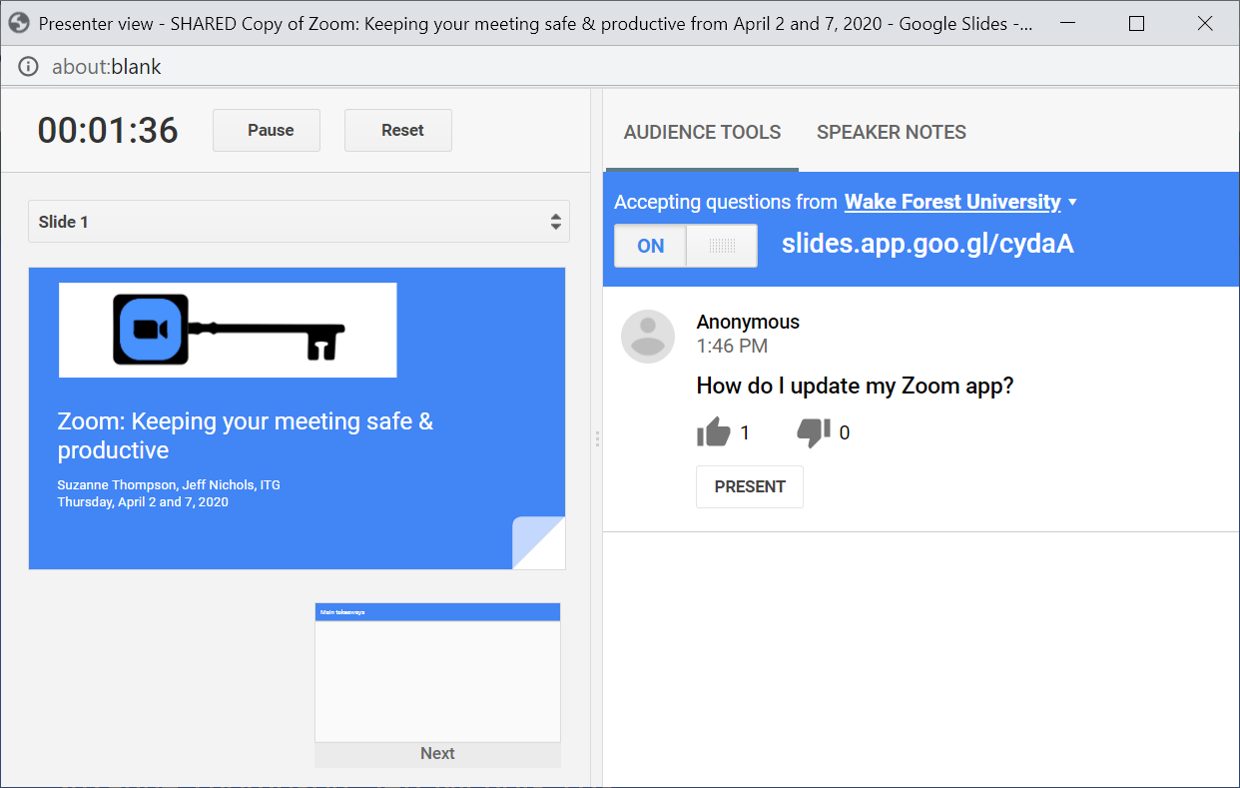The image size is (1240, 788).
Task: Minimize the Presenter view window
Action: pyautogui.click(x=1068, y=24)
